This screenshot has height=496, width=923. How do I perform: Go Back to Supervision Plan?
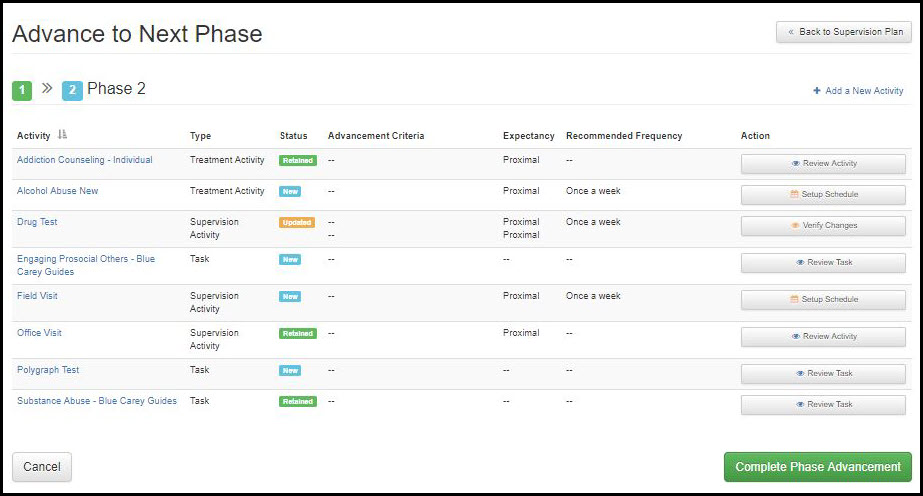pyautogui.click(x=843, y=32)
